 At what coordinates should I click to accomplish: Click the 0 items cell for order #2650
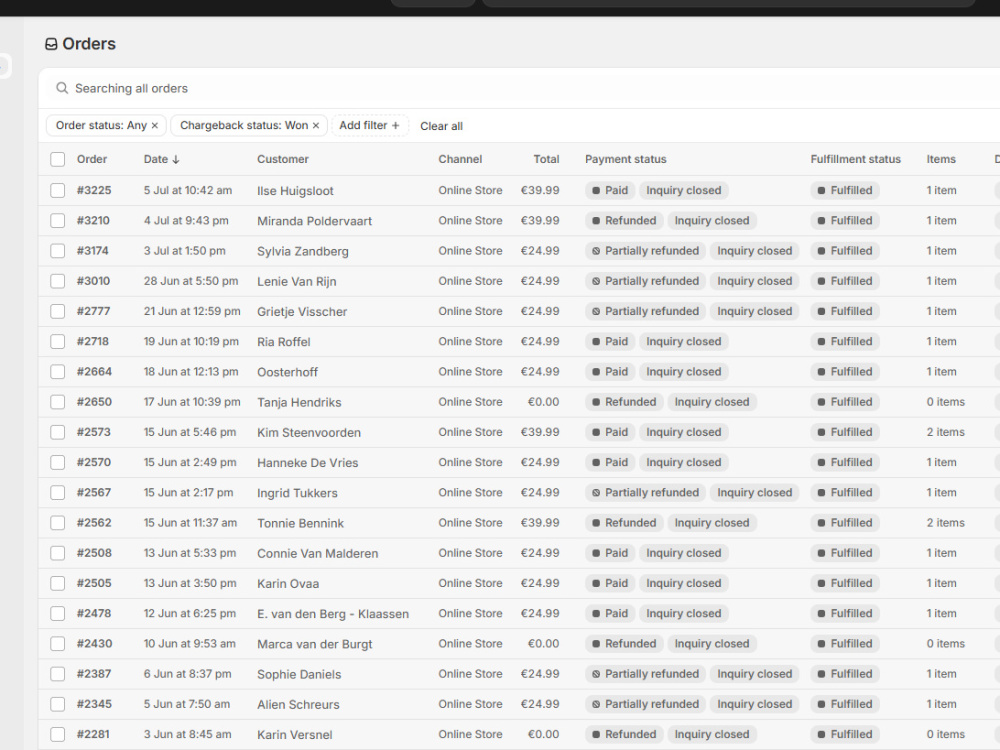(x=945, y=402)
